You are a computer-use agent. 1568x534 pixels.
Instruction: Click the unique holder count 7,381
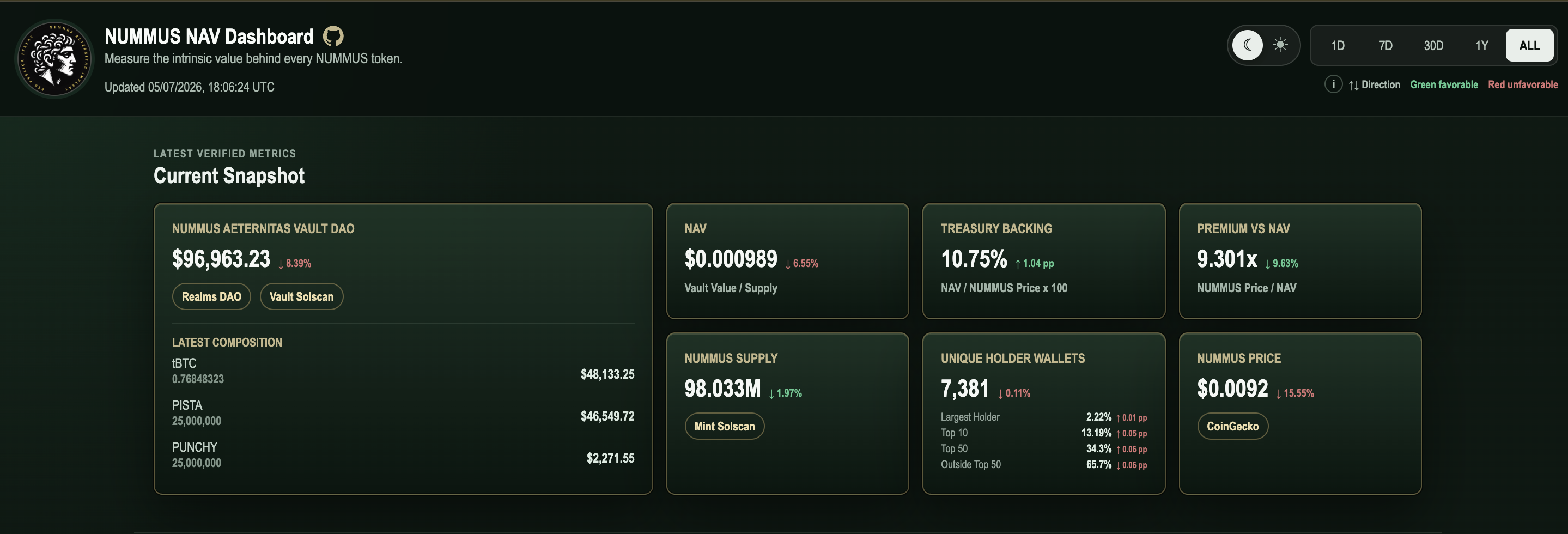965,389
